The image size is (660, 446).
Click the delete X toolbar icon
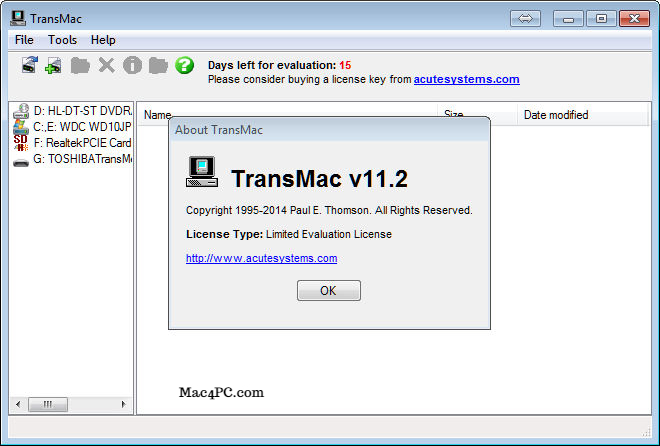pos(106,65)
